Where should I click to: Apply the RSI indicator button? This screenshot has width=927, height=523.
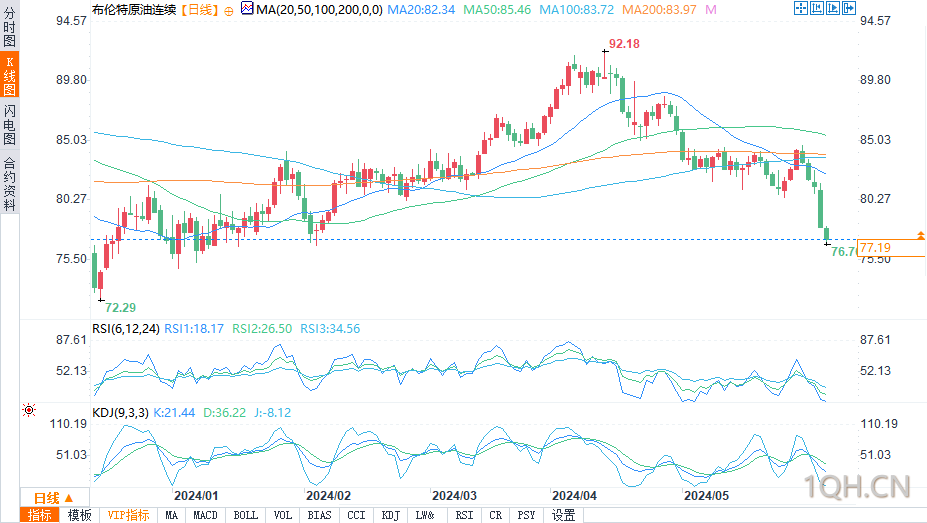(465, 515)
